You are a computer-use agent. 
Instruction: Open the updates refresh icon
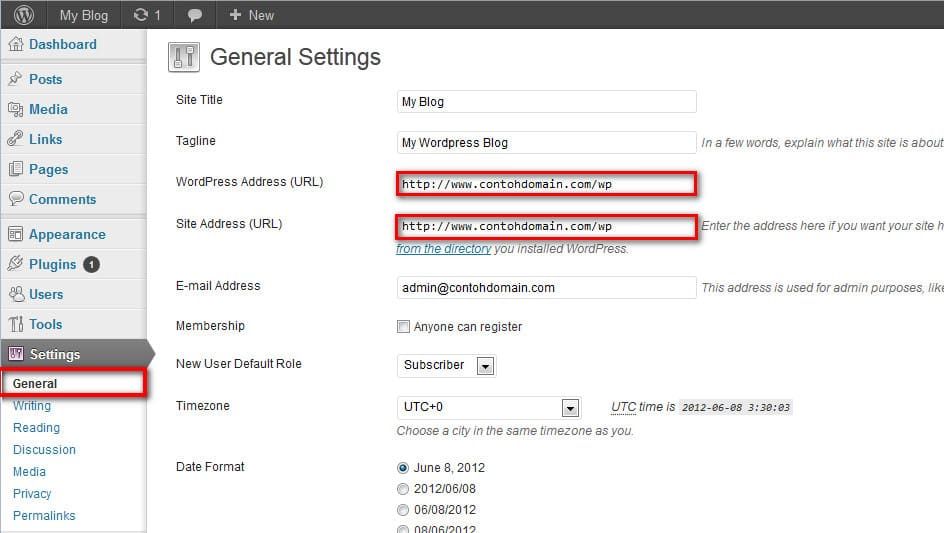(x=141, y=15)
